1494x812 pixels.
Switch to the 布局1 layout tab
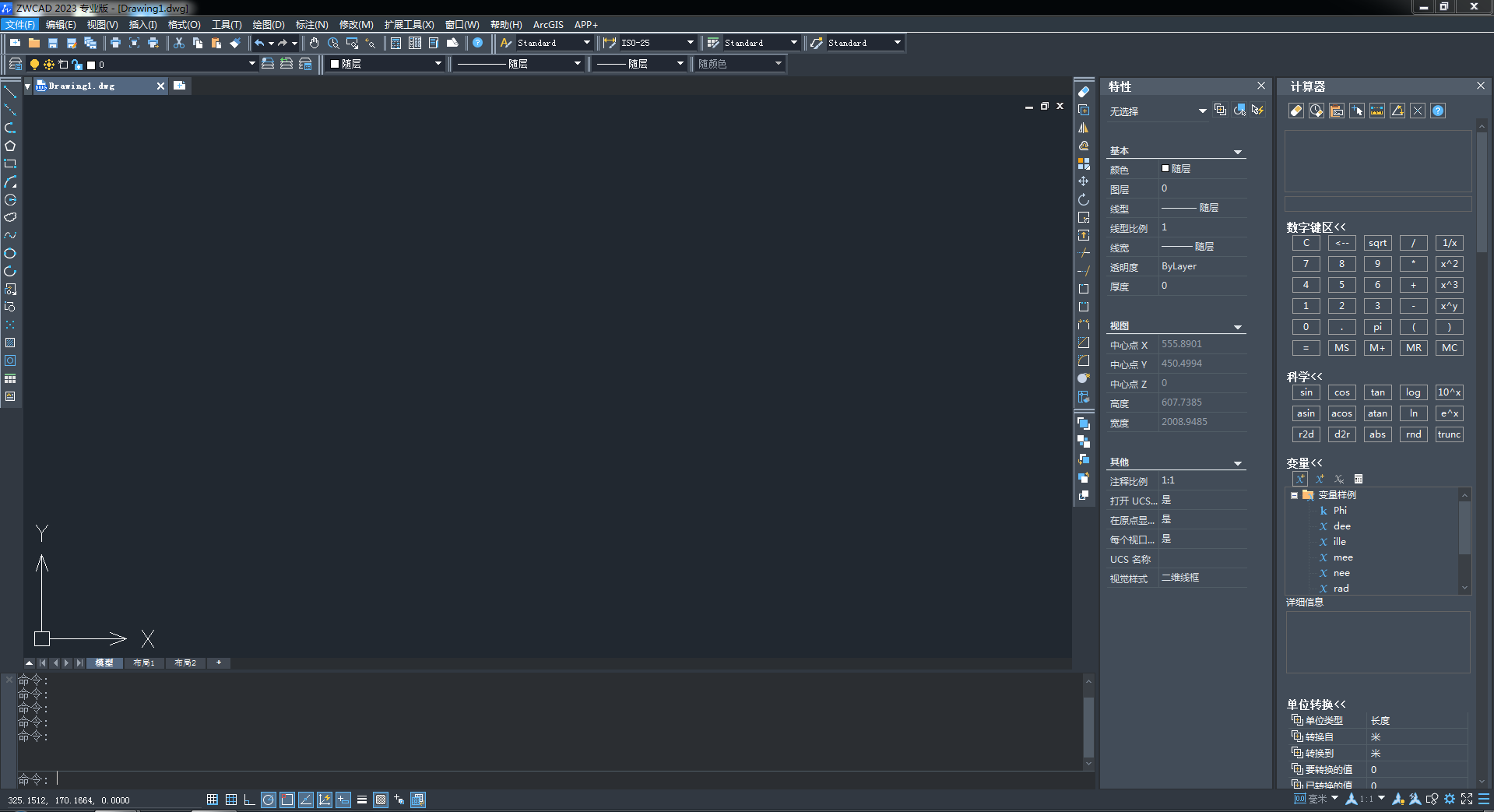(144, 663)
